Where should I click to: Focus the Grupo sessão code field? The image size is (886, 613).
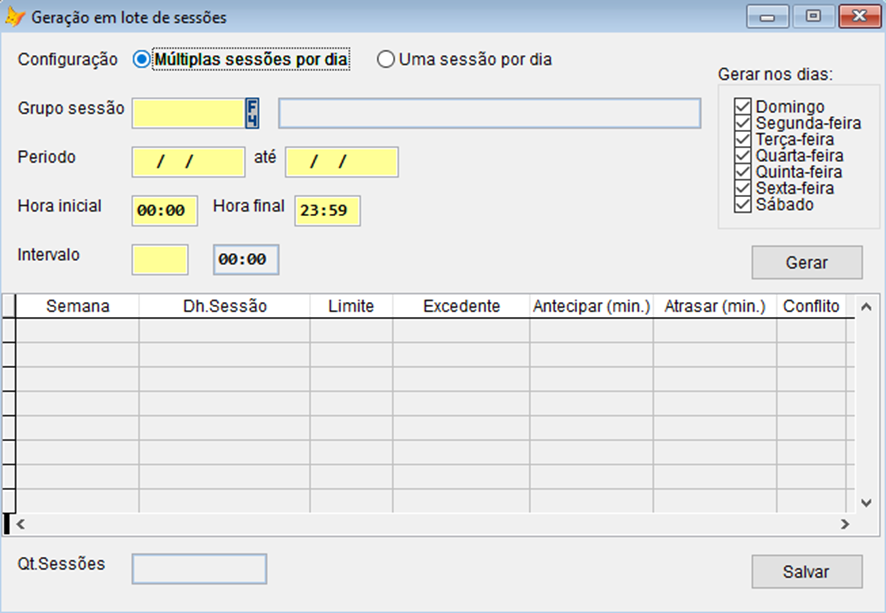tap(188, 113)
